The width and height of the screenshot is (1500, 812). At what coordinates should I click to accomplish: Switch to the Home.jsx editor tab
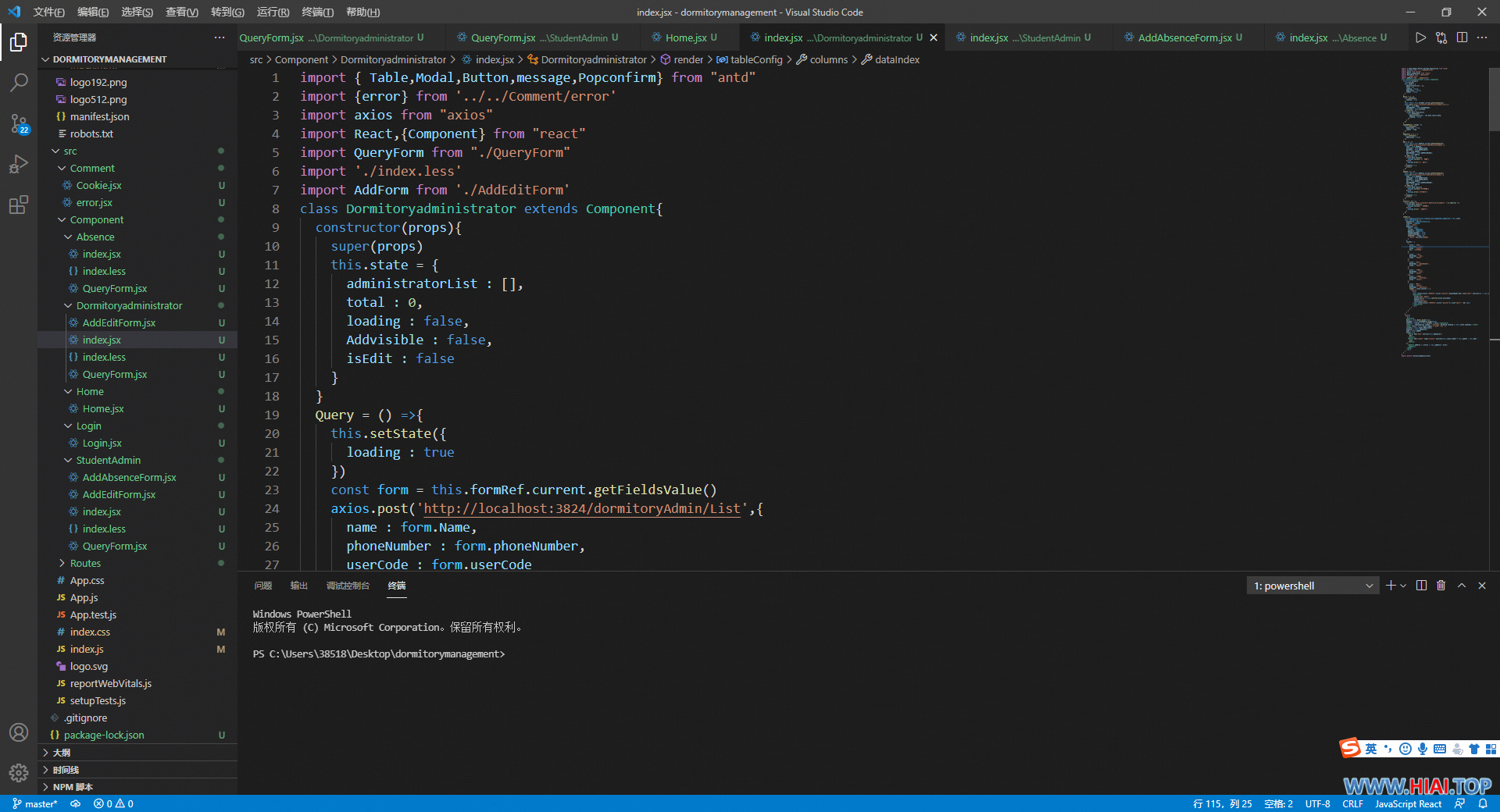(686, 37)
